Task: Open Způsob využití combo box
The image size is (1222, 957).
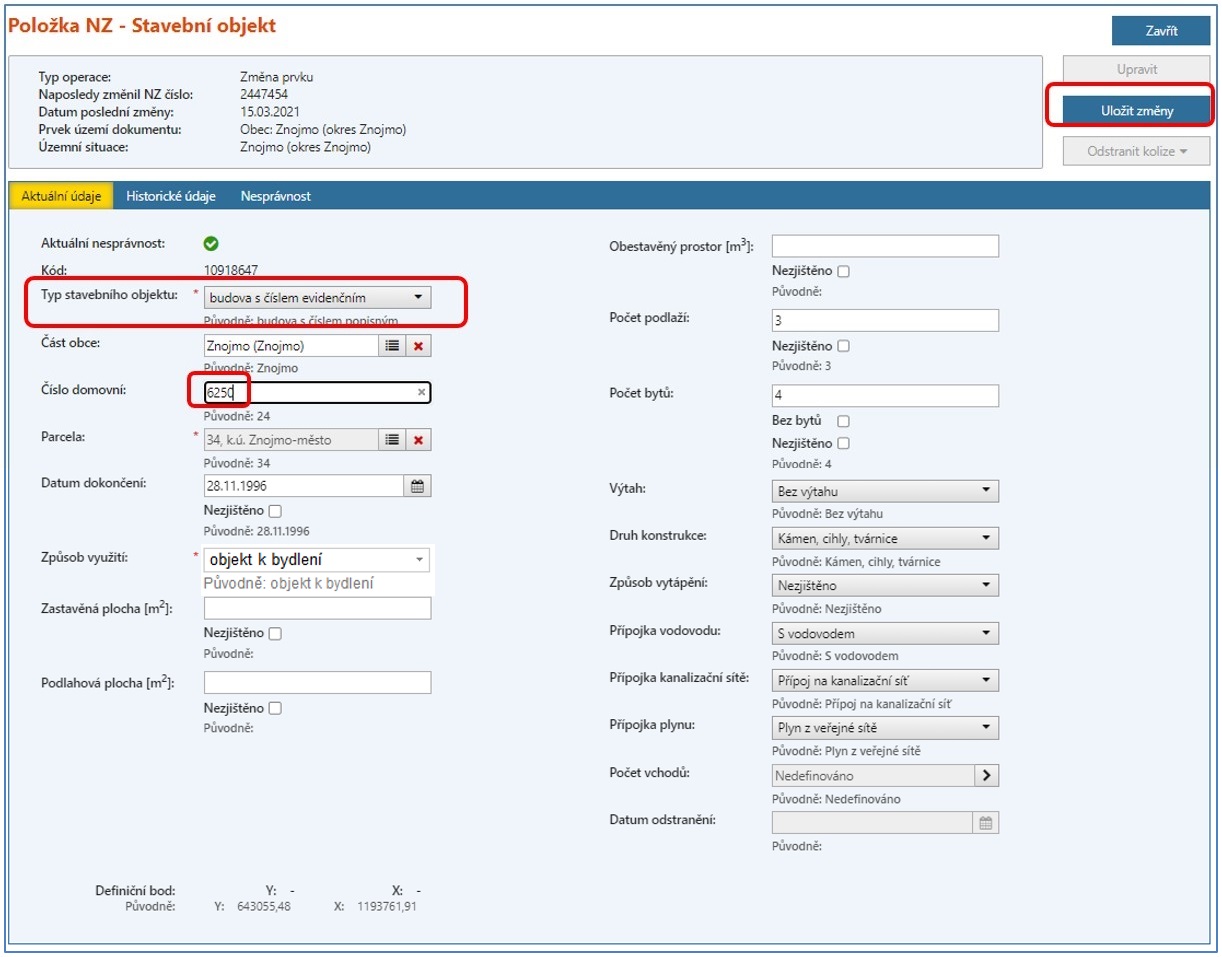Action: coord(317,560)
